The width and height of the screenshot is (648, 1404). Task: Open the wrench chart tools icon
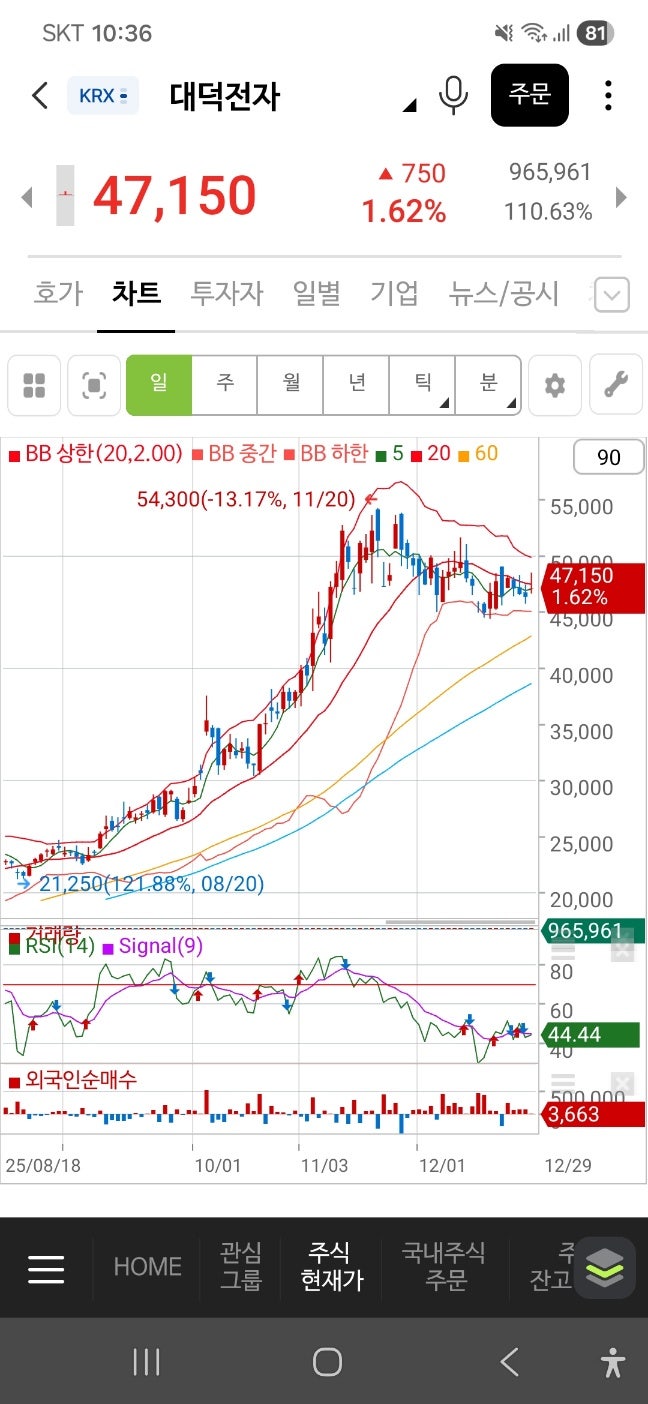(616, 385)
